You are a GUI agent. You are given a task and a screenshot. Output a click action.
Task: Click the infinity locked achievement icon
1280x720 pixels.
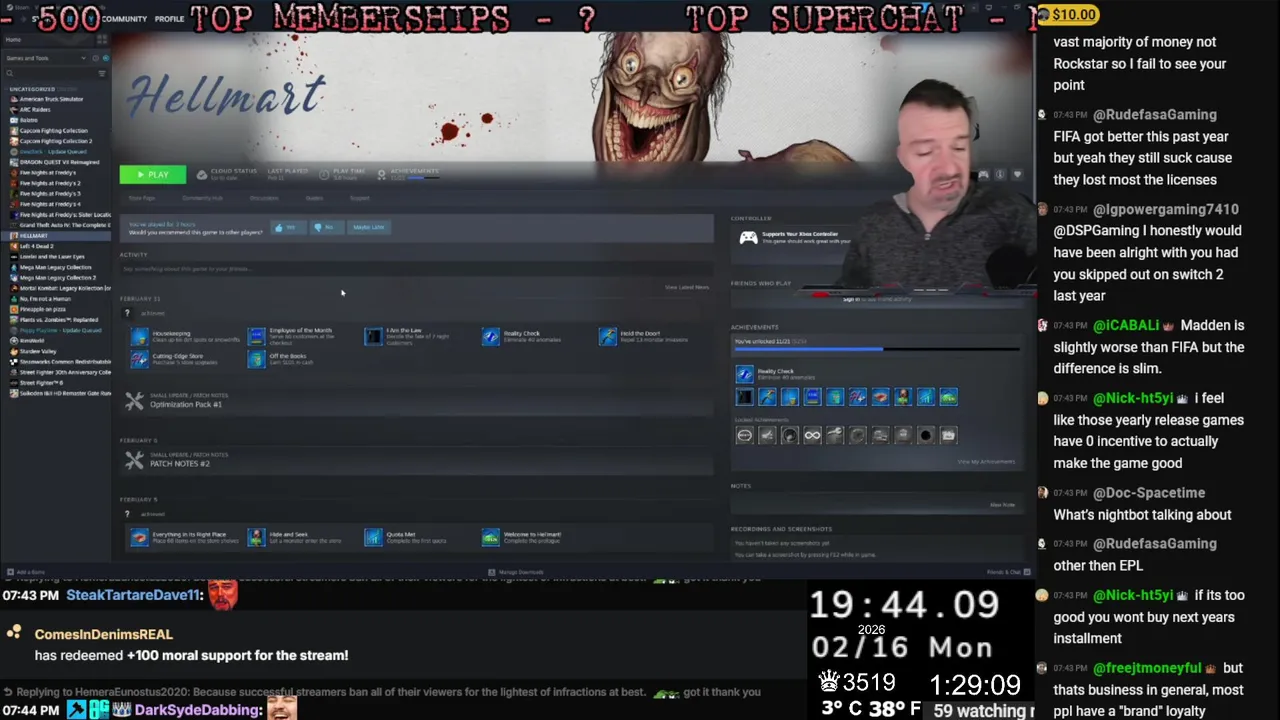click(x=812, y=435)
